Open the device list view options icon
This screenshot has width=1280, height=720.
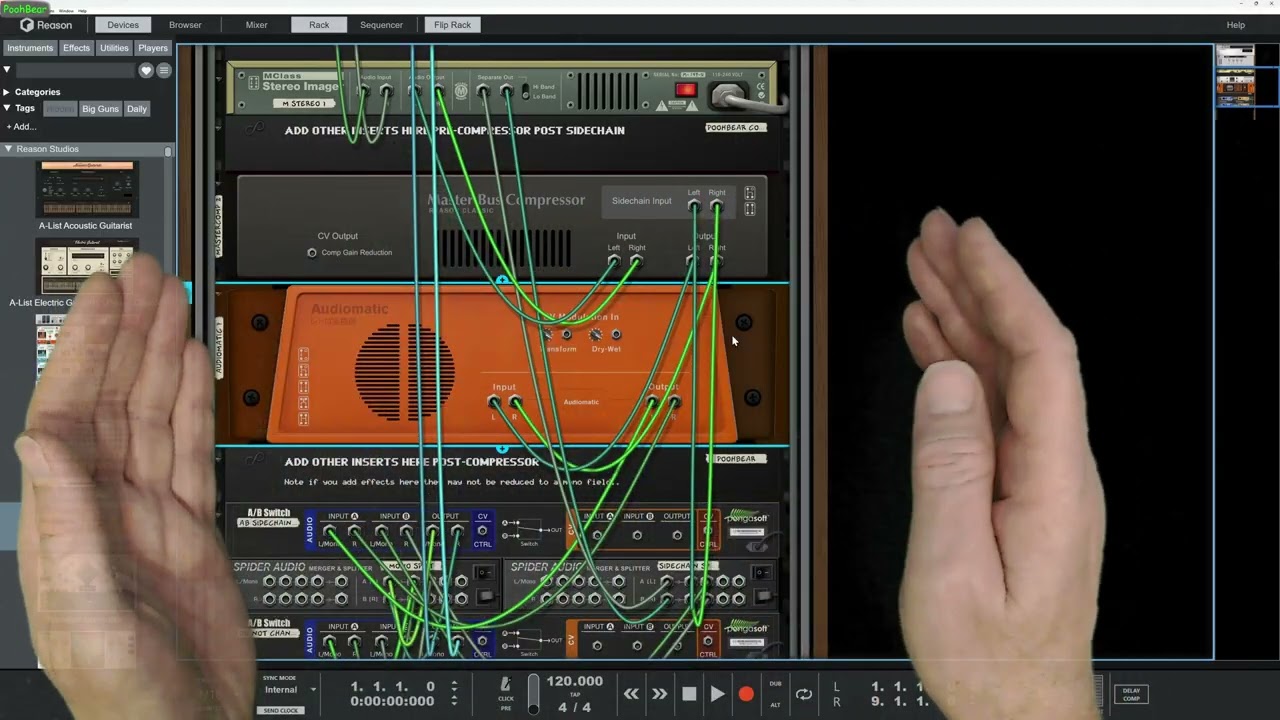164,70
